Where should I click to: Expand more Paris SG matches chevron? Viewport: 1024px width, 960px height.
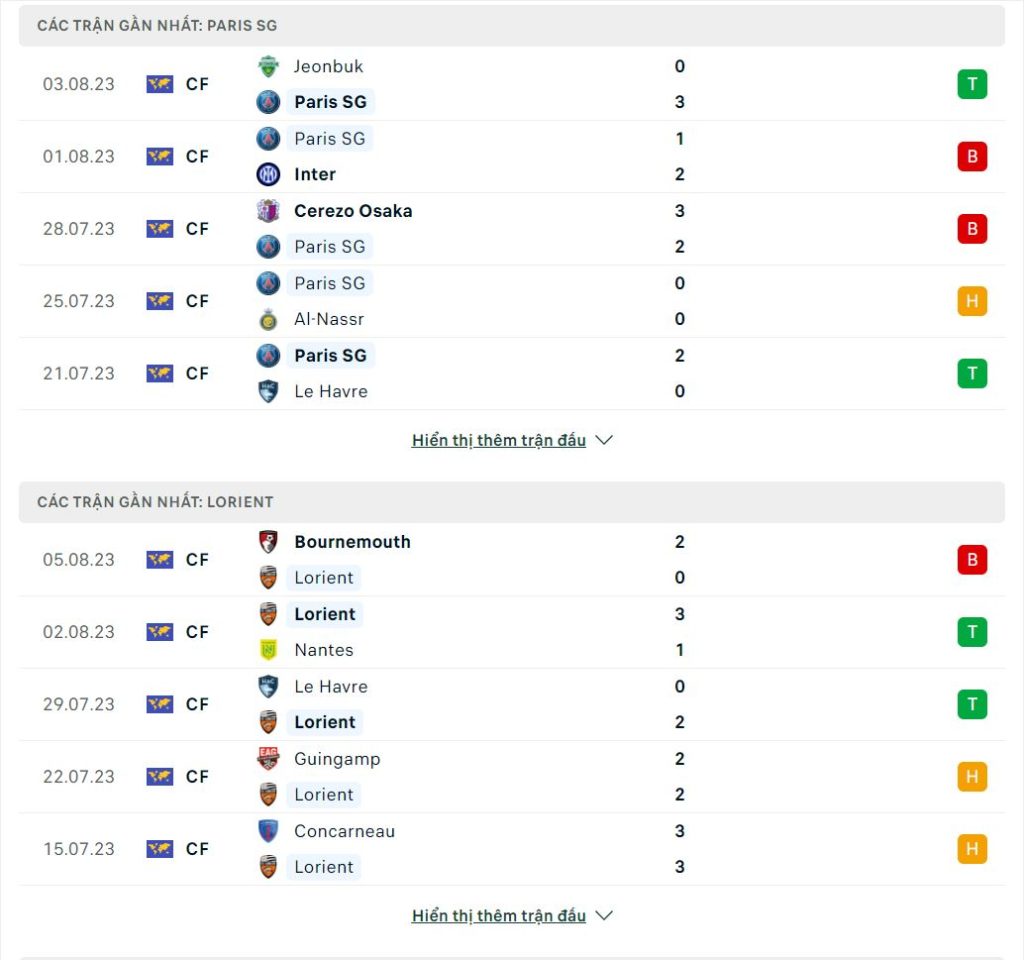604,440
